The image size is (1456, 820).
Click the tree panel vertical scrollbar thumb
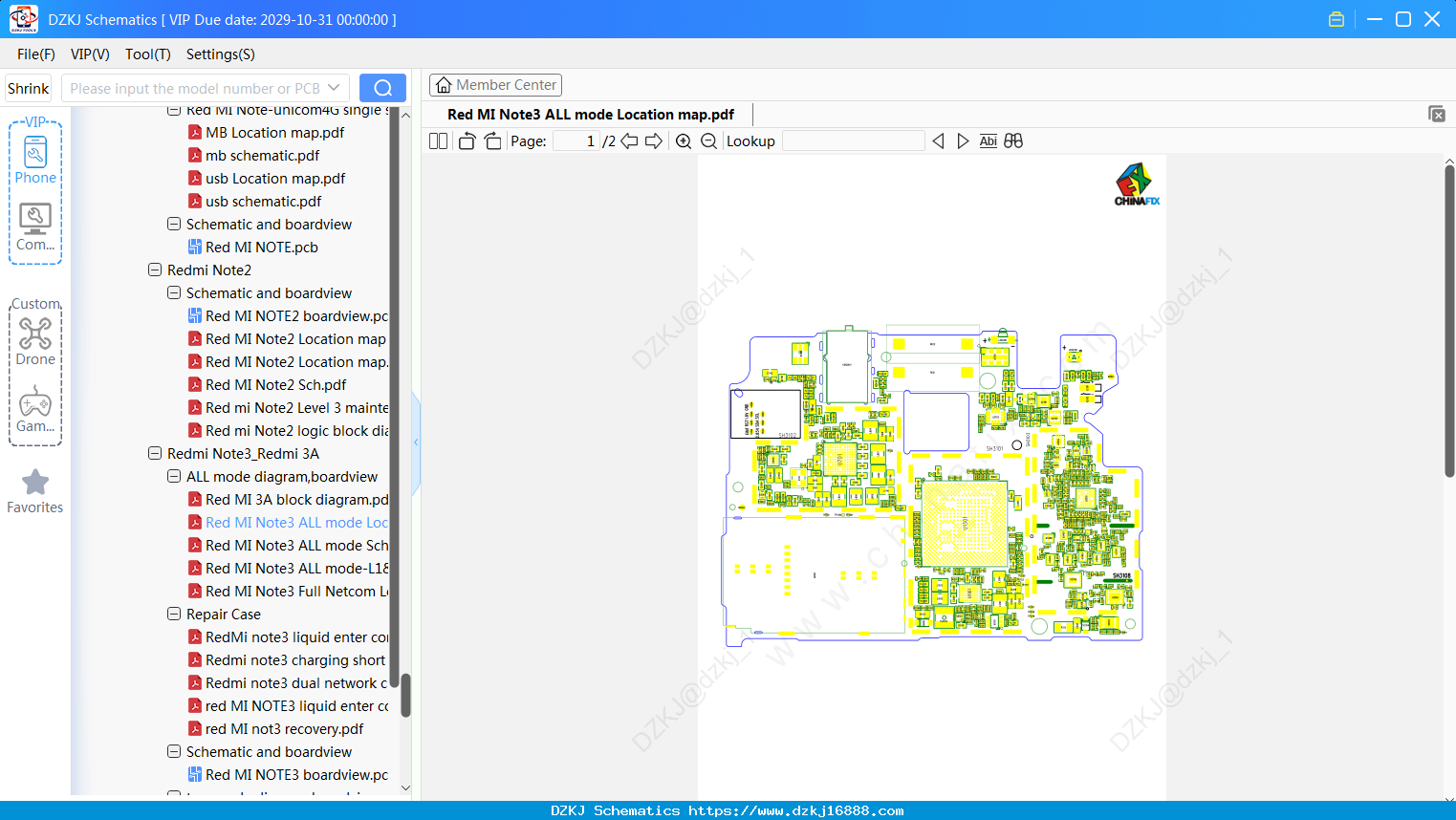click(x=405, y=695)
